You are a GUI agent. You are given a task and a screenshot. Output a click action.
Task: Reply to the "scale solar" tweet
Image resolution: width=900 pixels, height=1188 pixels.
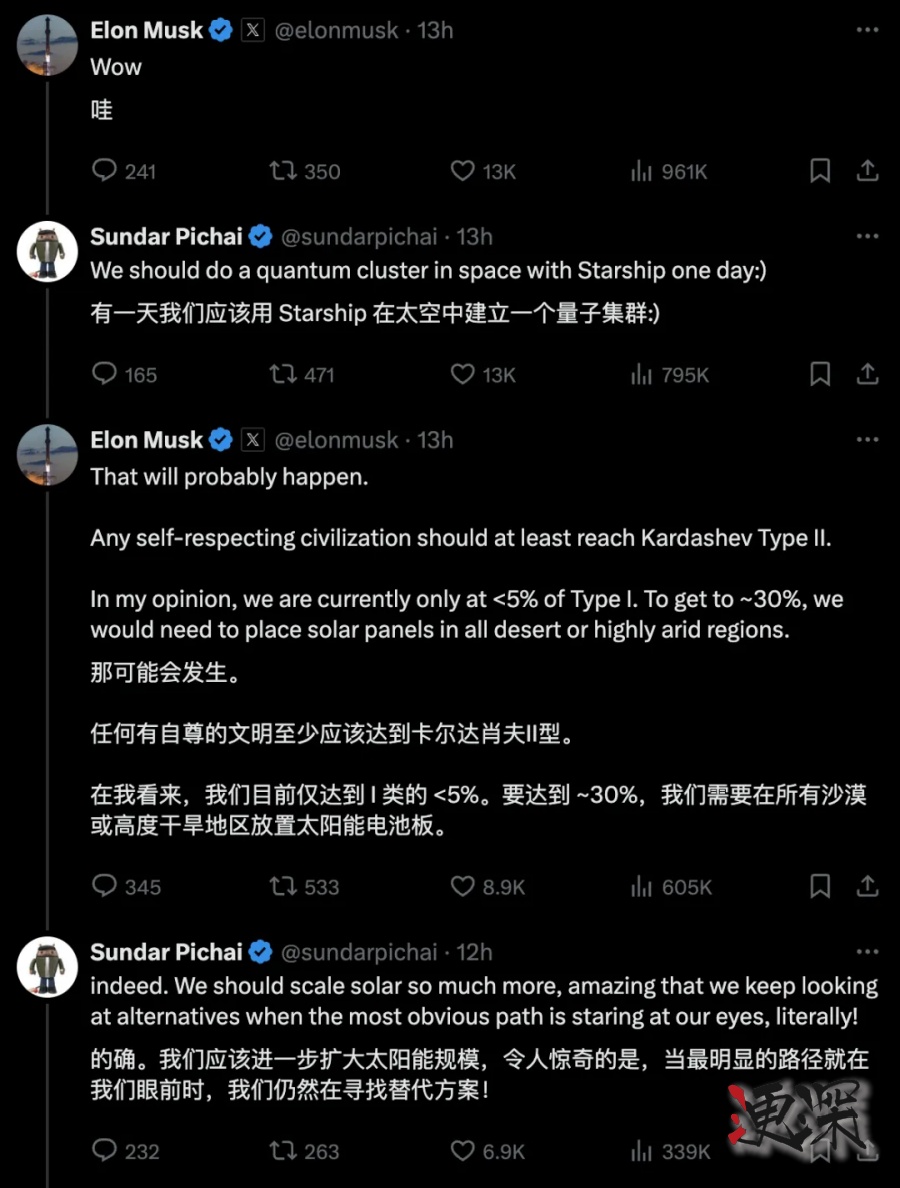[104, 1151]
